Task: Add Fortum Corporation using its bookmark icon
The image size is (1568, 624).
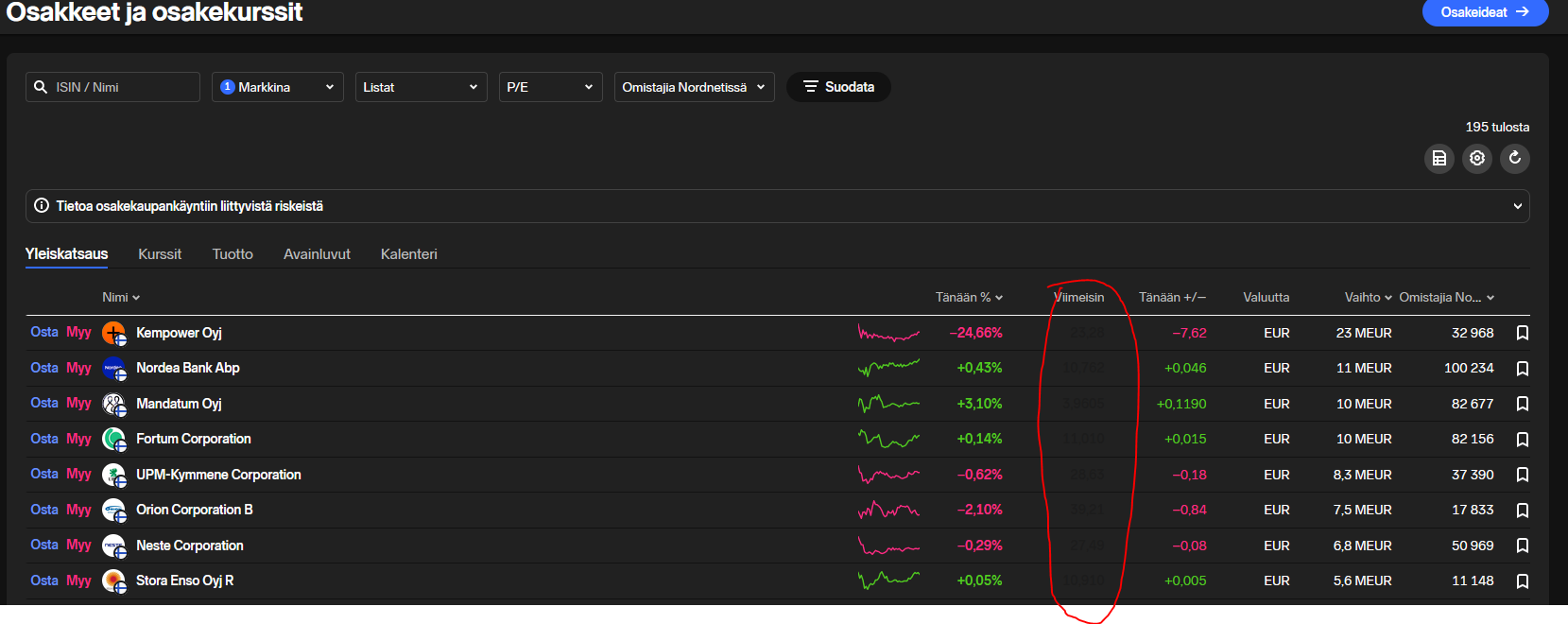Action: [x=1523, y=439]
